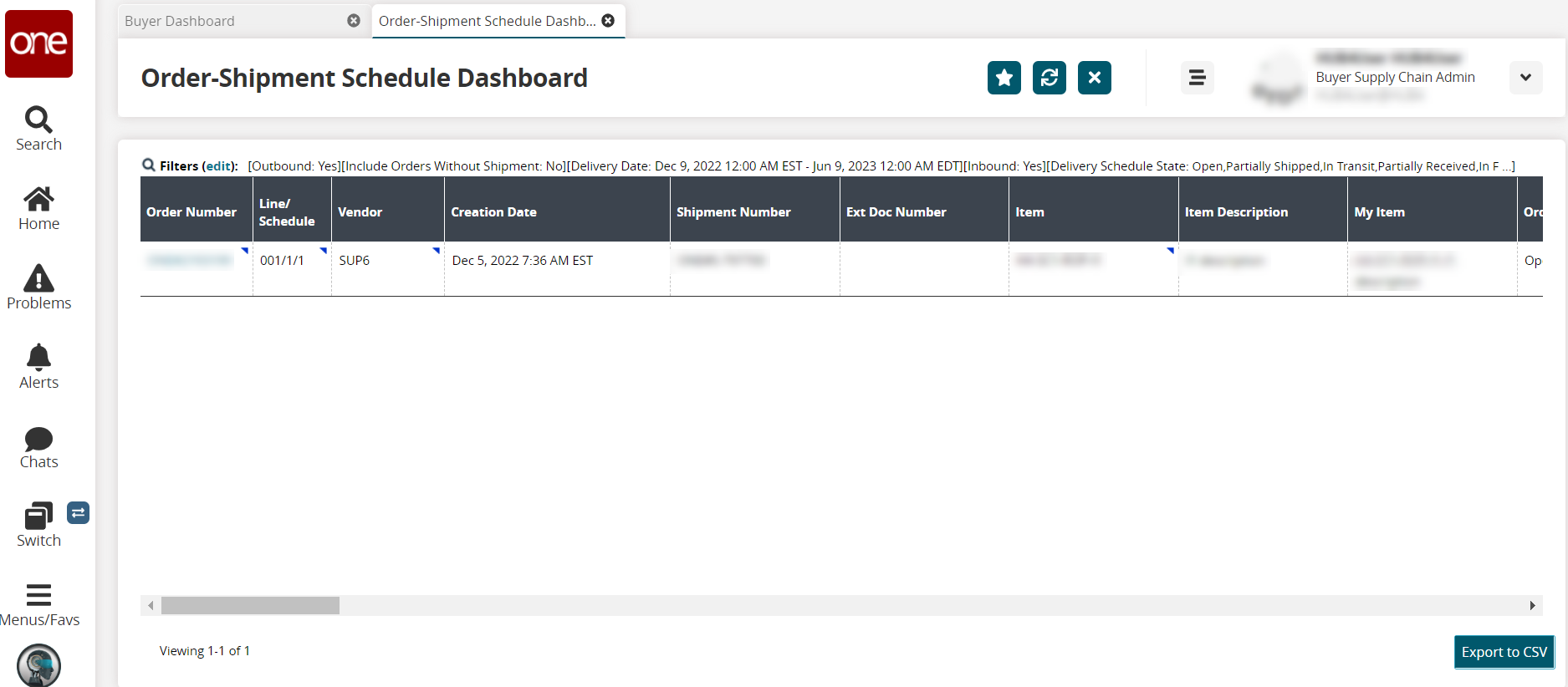Open the Chats bubble icon
This screenshot has width=1568, height=687.
38,439
